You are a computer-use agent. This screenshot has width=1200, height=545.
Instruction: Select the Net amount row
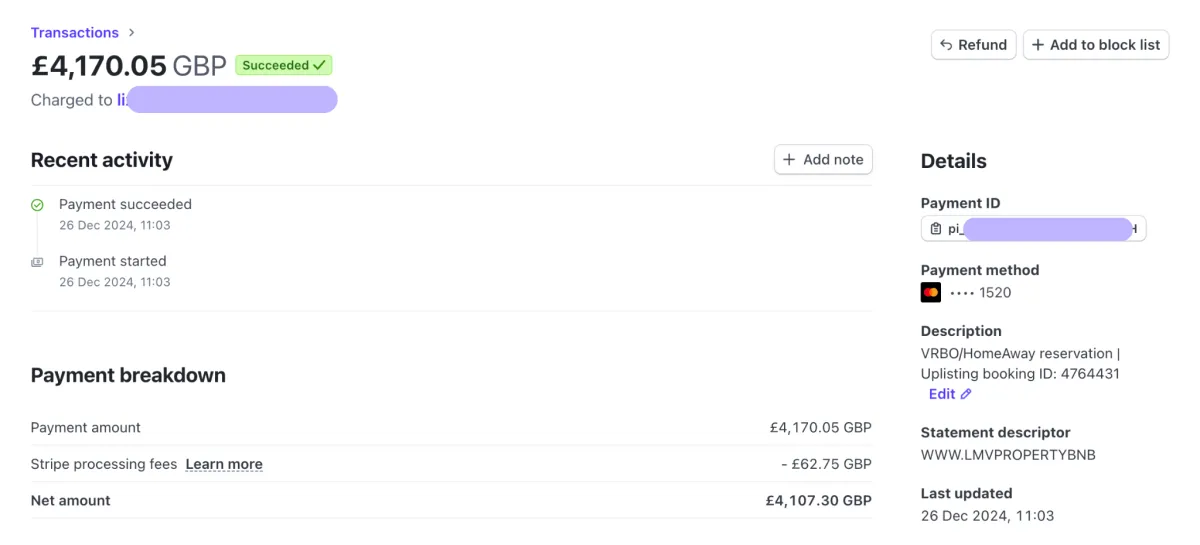[x=451, y=500]
